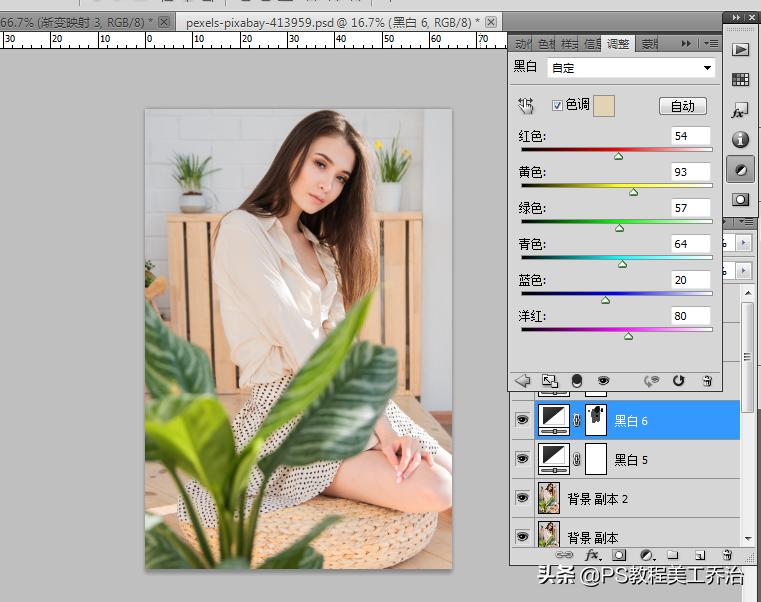The width and height of the screenshot is (761, 602).
Task: Click the 洋红 value field showing 80
Action: pos(691,316)
